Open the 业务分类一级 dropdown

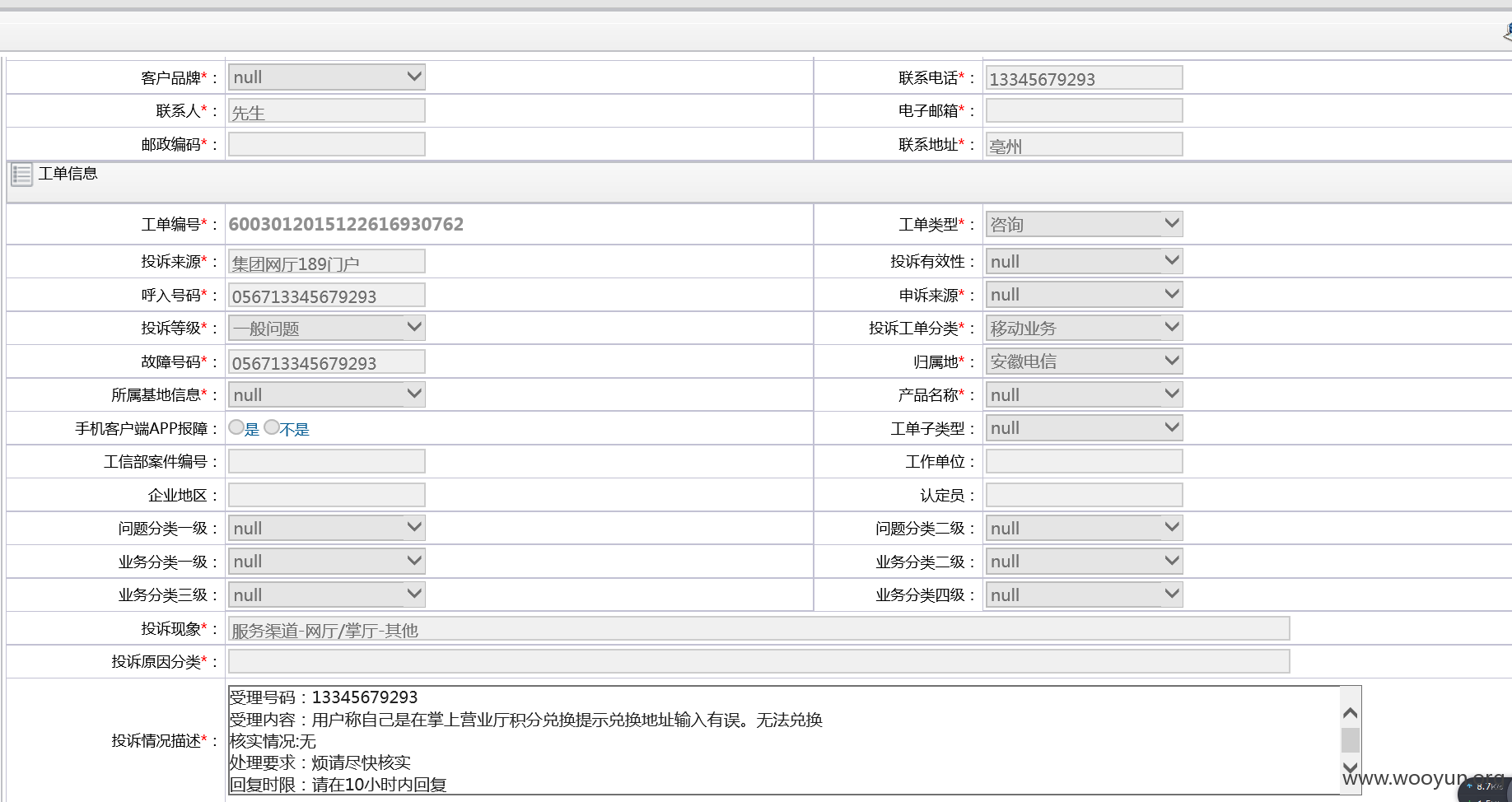(x=327, y=562)
